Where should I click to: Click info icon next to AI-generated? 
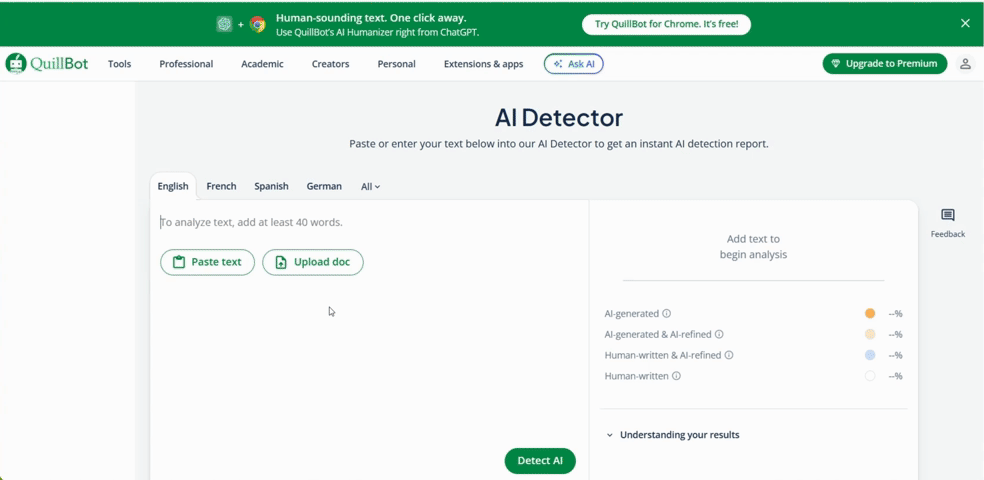click(666, 313)
